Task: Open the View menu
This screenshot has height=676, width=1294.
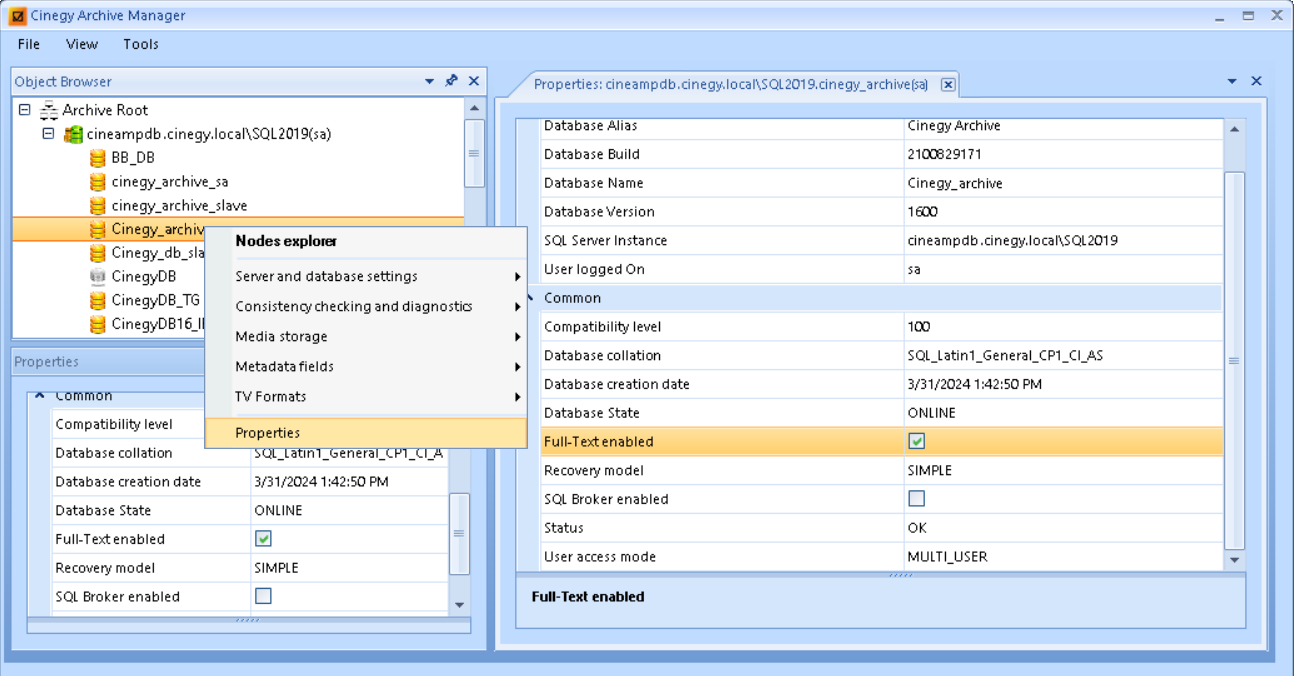Action: point(82,44)
